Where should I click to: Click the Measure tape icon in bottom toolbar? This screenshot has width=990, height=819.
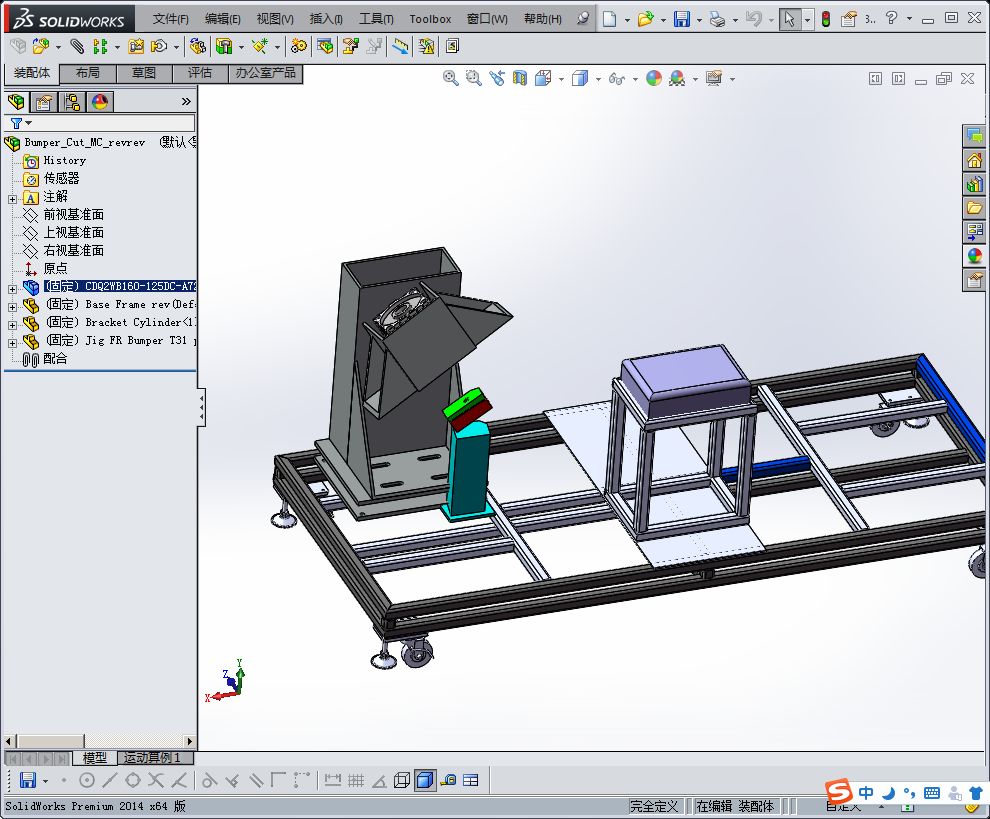point(448,780)
